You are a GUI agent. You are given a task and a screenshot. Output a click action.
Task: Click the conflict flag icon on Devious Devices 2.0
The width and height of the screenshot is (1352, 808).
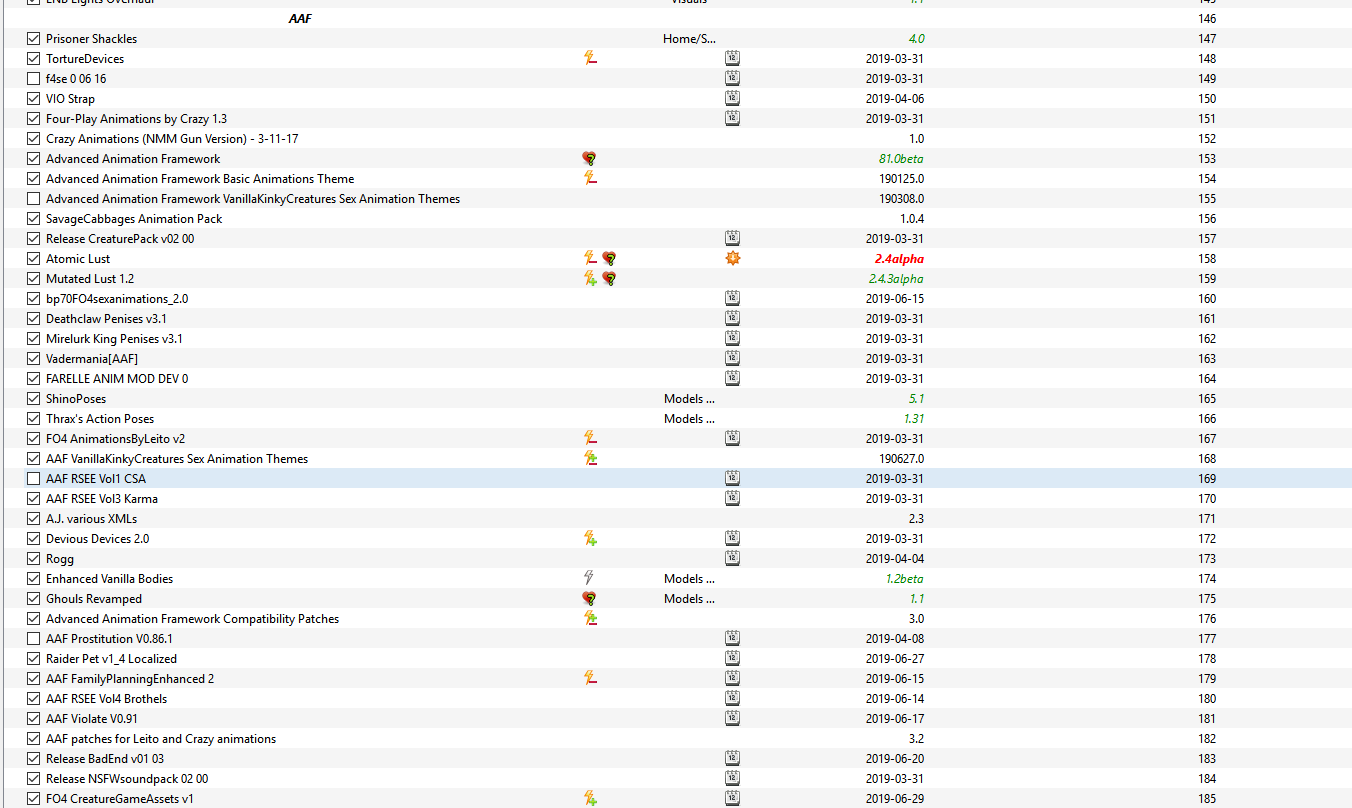coord(590,538)
